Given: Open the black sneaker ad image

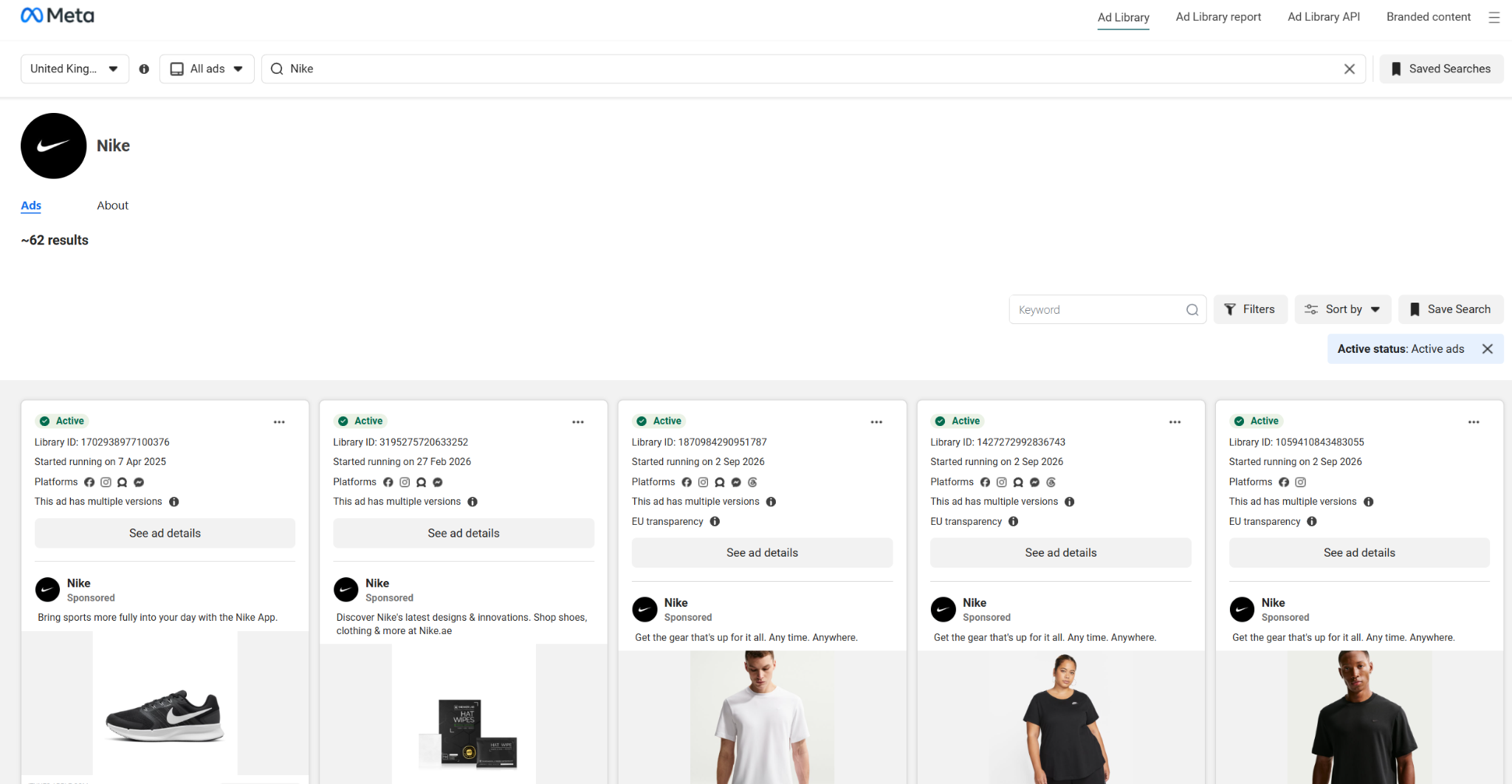Looking at the screenshot, I should pos(165,703).
